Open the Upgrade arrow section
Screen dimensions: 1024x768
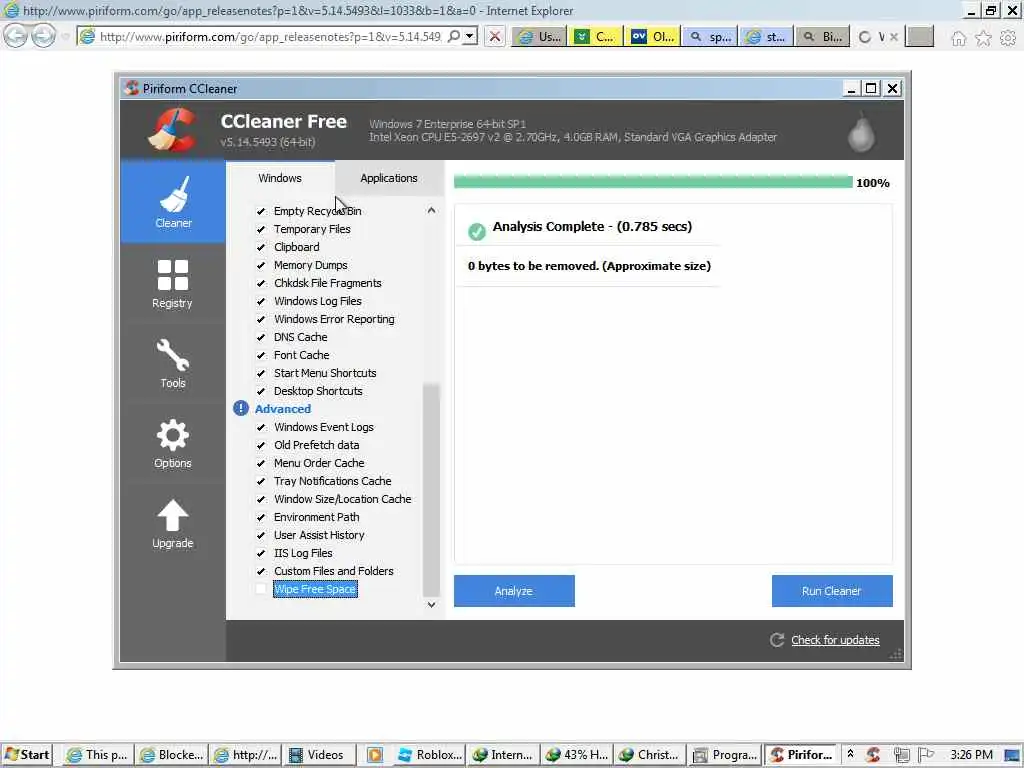(x=172, y=524)
